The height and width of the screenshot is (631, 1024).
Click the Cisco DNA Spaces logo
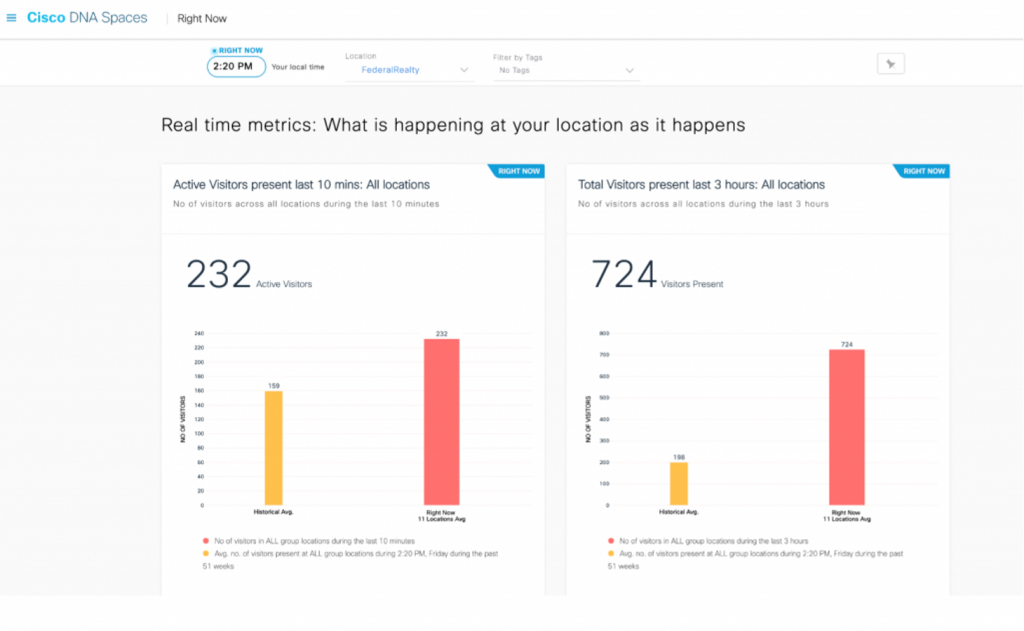(85, 17)
